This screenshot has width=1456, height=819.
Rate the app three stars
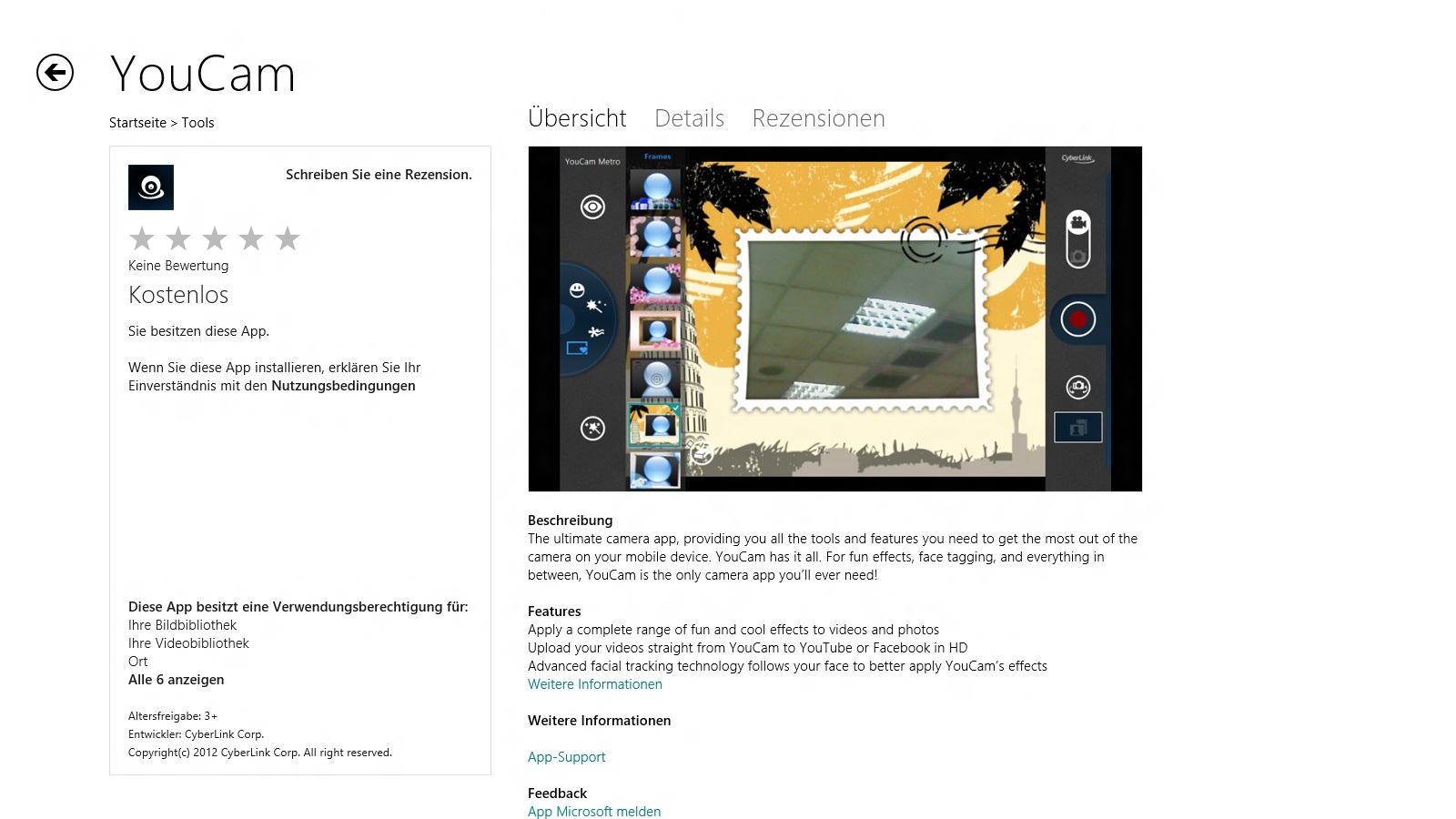tap(215, 238)
